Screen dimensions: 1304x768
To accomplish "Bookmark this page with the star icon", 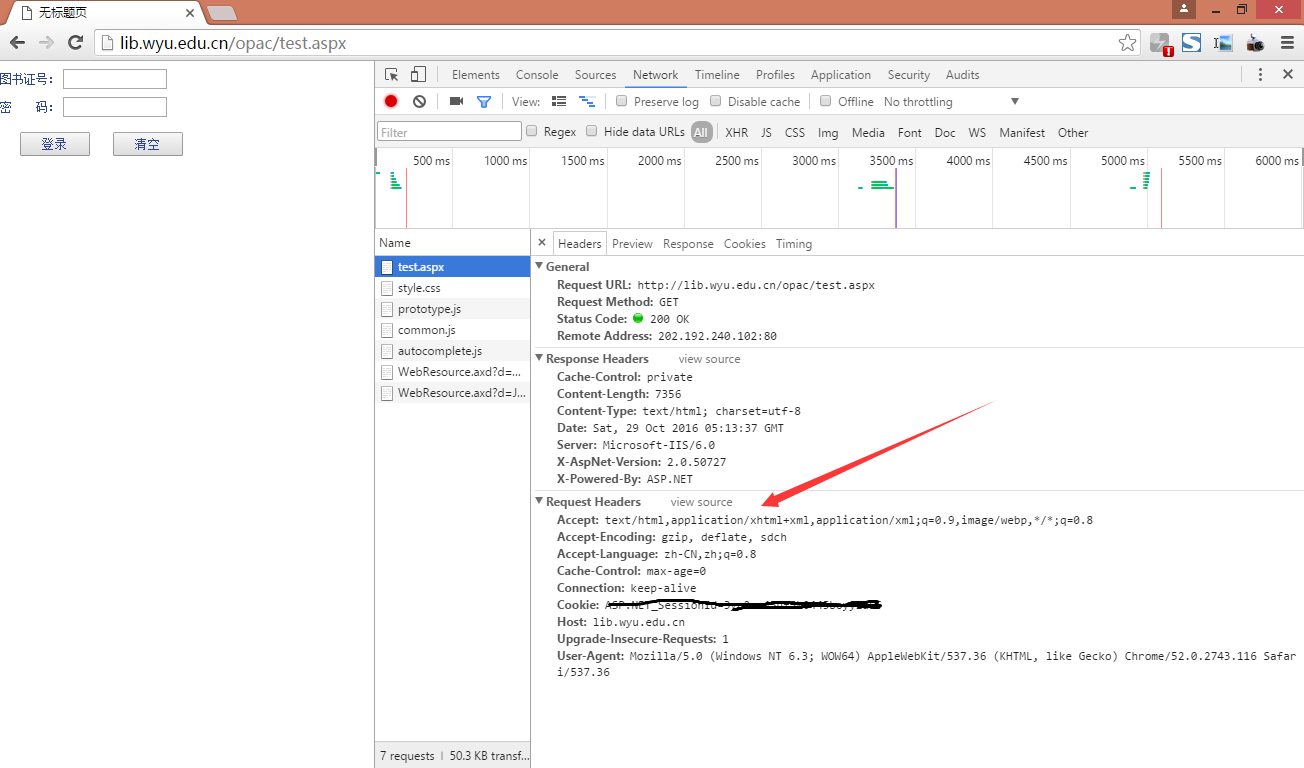I will (x=1127, y=43).
